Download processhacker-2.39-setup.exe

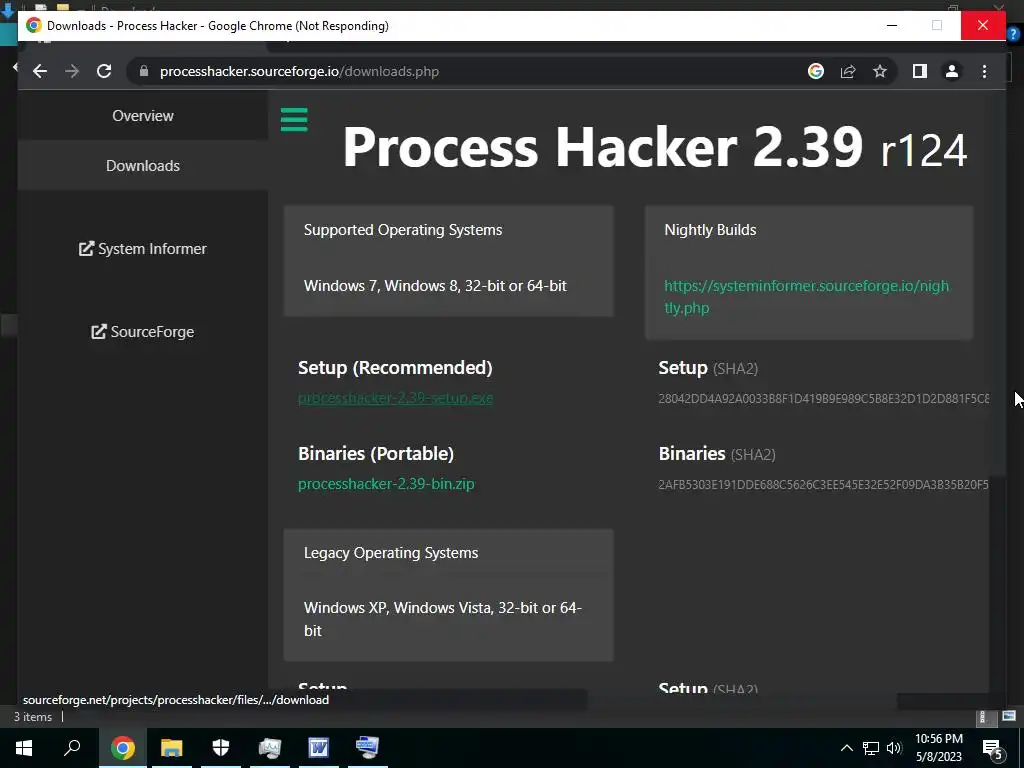pos(395,398)
